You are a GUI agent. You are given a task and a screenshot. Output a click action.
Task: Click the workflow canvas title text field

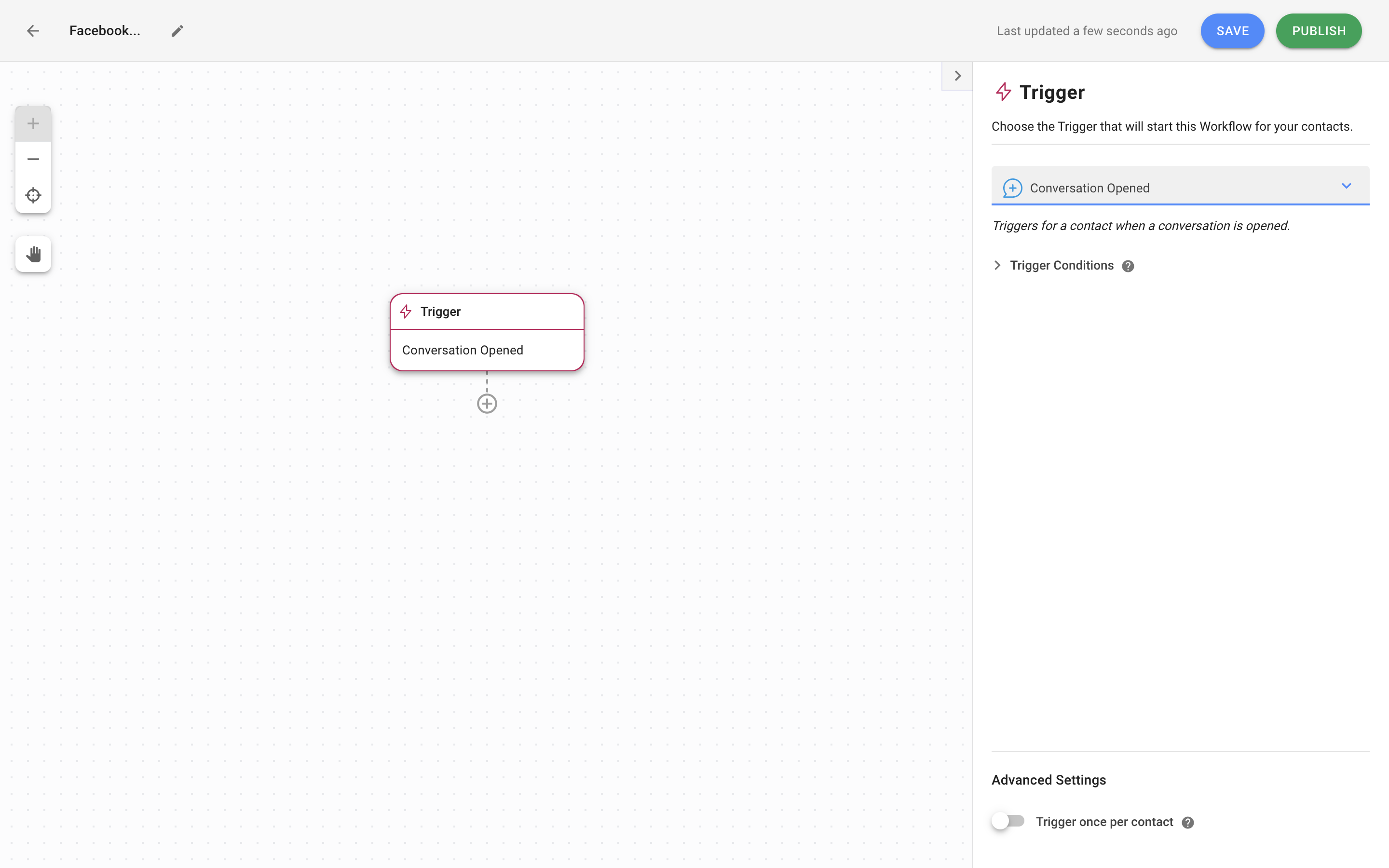pyautogui.click(x=105, y=31)
